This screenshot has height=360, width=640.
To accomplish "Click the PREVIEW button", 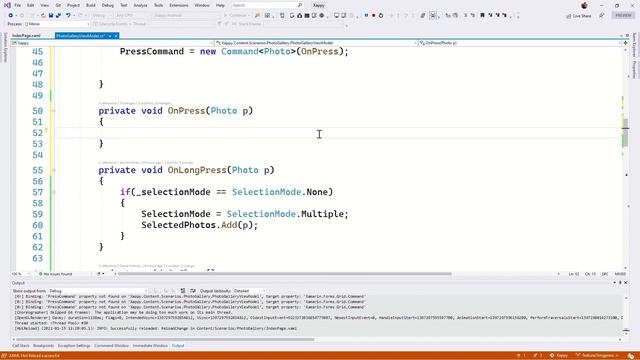I will tap(623, 15).
